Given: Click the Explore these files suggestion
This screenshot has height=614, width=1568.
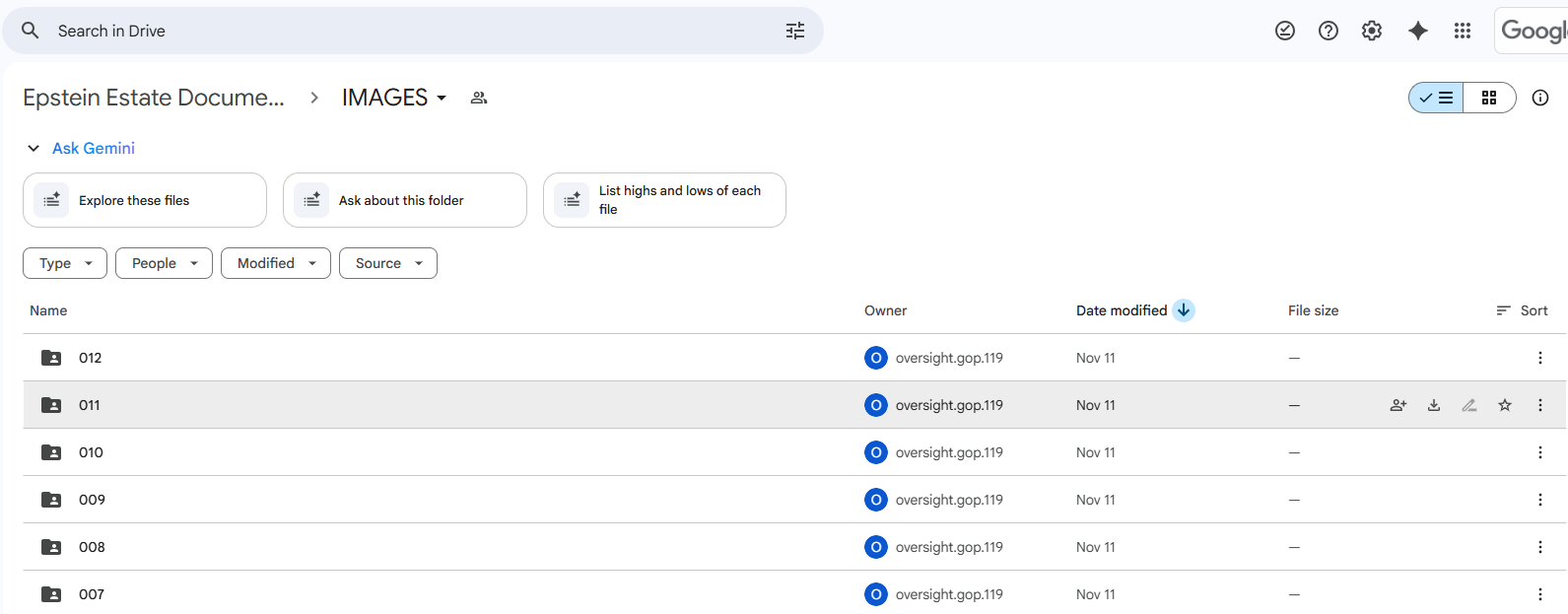Looking at the screenshot, I should click(x=145, y=200).
